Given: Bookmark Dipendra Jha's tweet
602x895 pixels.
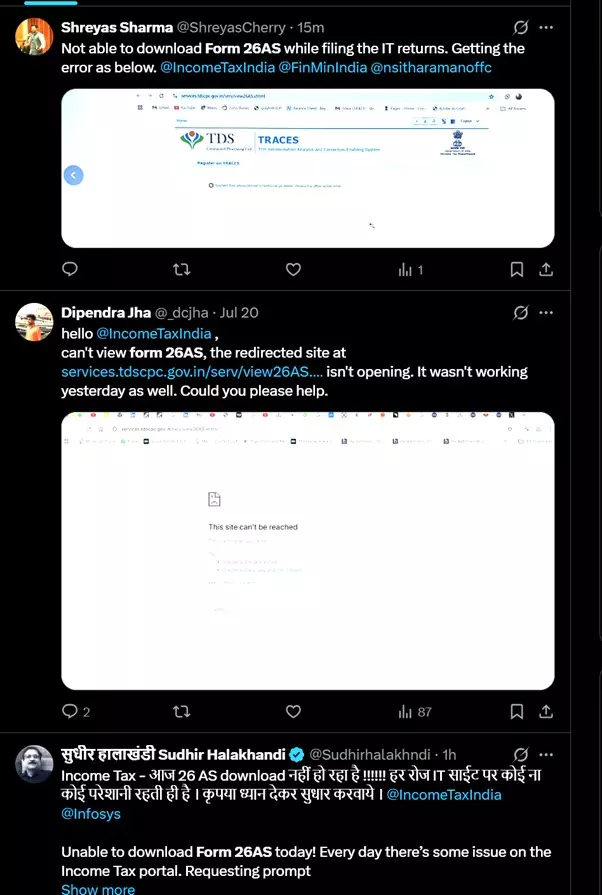Looking at the screenshot, I should (x=516, y=711).
